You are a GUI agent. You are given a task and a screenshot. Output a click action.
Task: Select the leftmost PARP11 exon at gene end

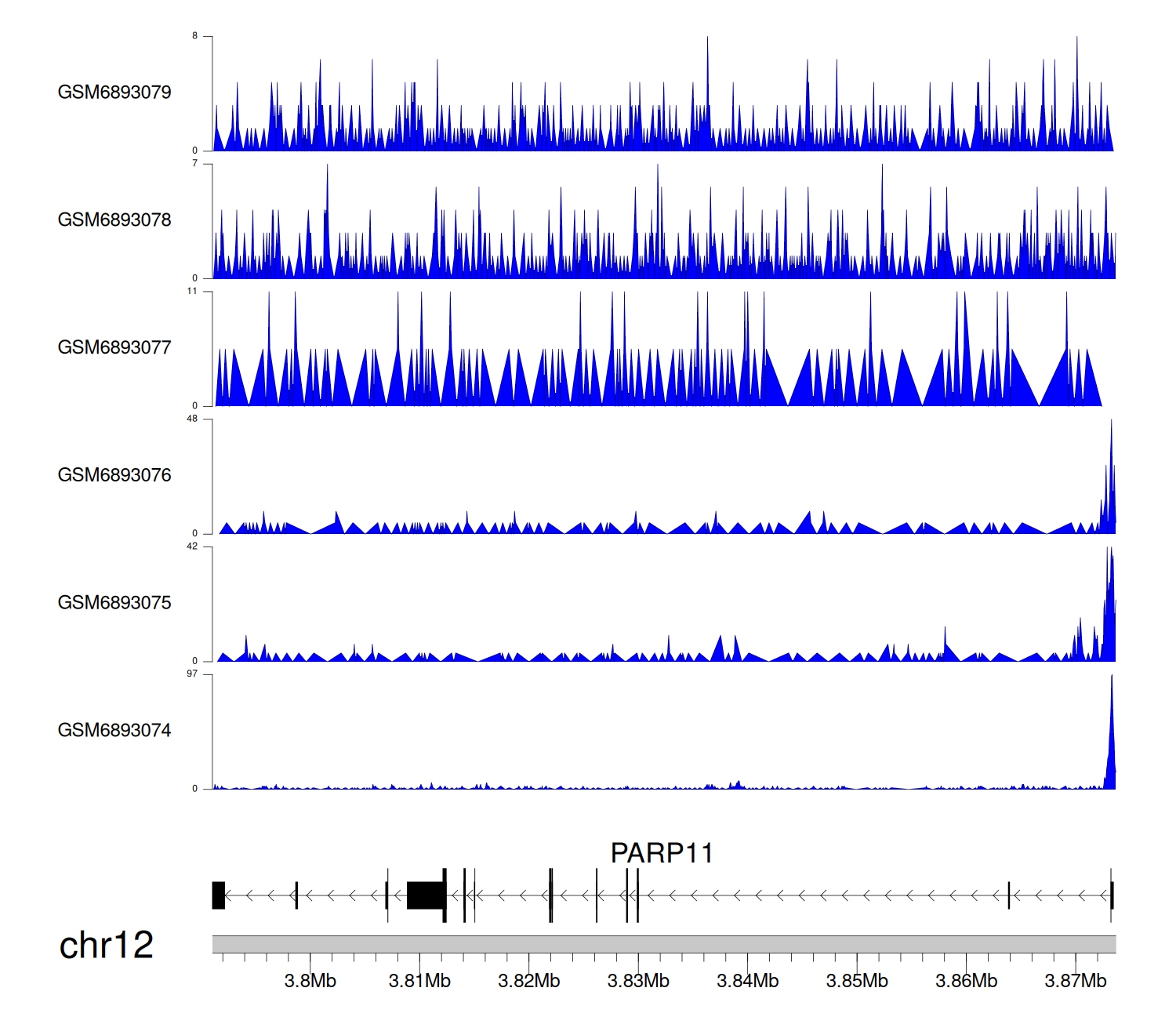point(219,895)
